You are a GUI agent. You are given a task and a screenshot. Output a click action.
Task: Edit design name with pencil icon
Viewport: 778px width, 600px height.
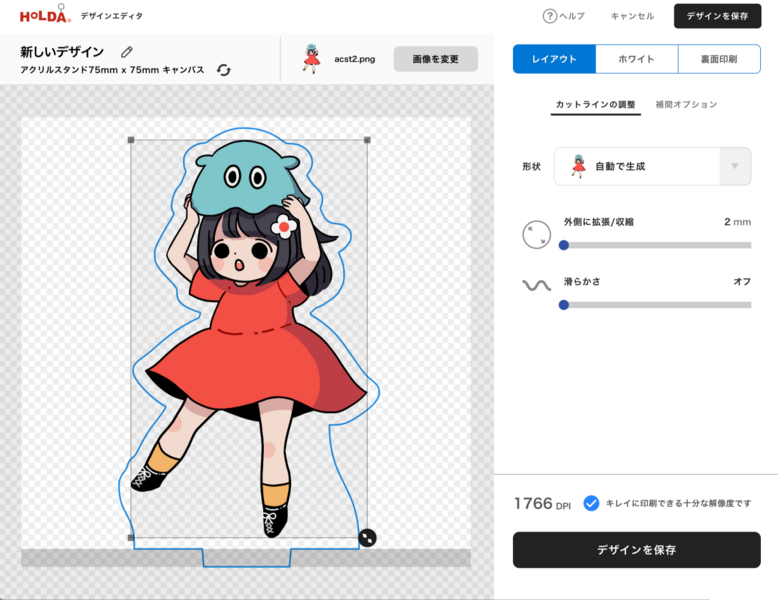click(x=127, y=52)
